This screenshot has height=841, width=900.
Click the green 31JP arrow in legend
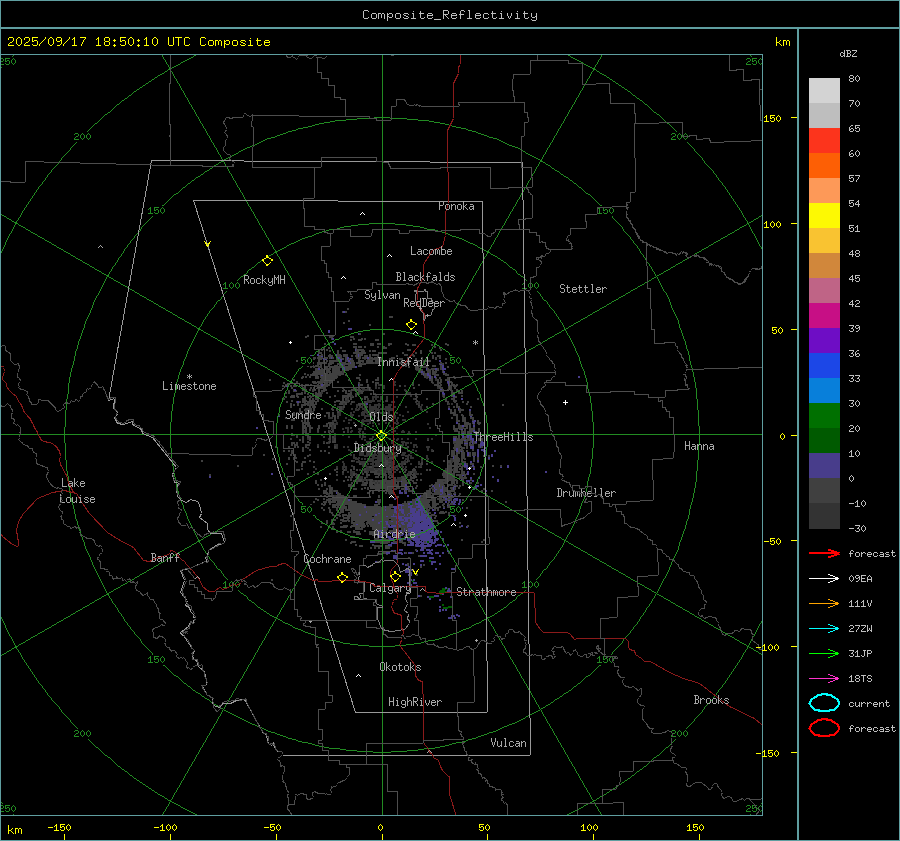824,653
